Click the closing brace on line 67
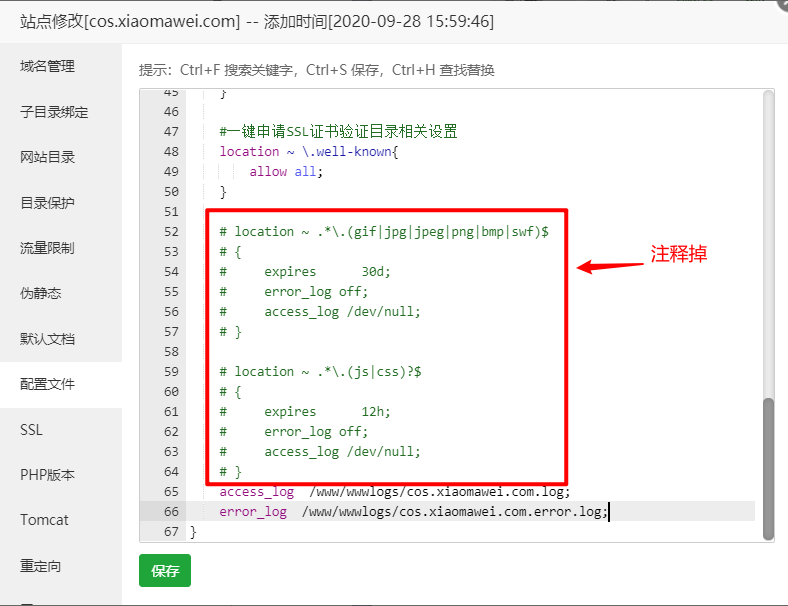 193,532
